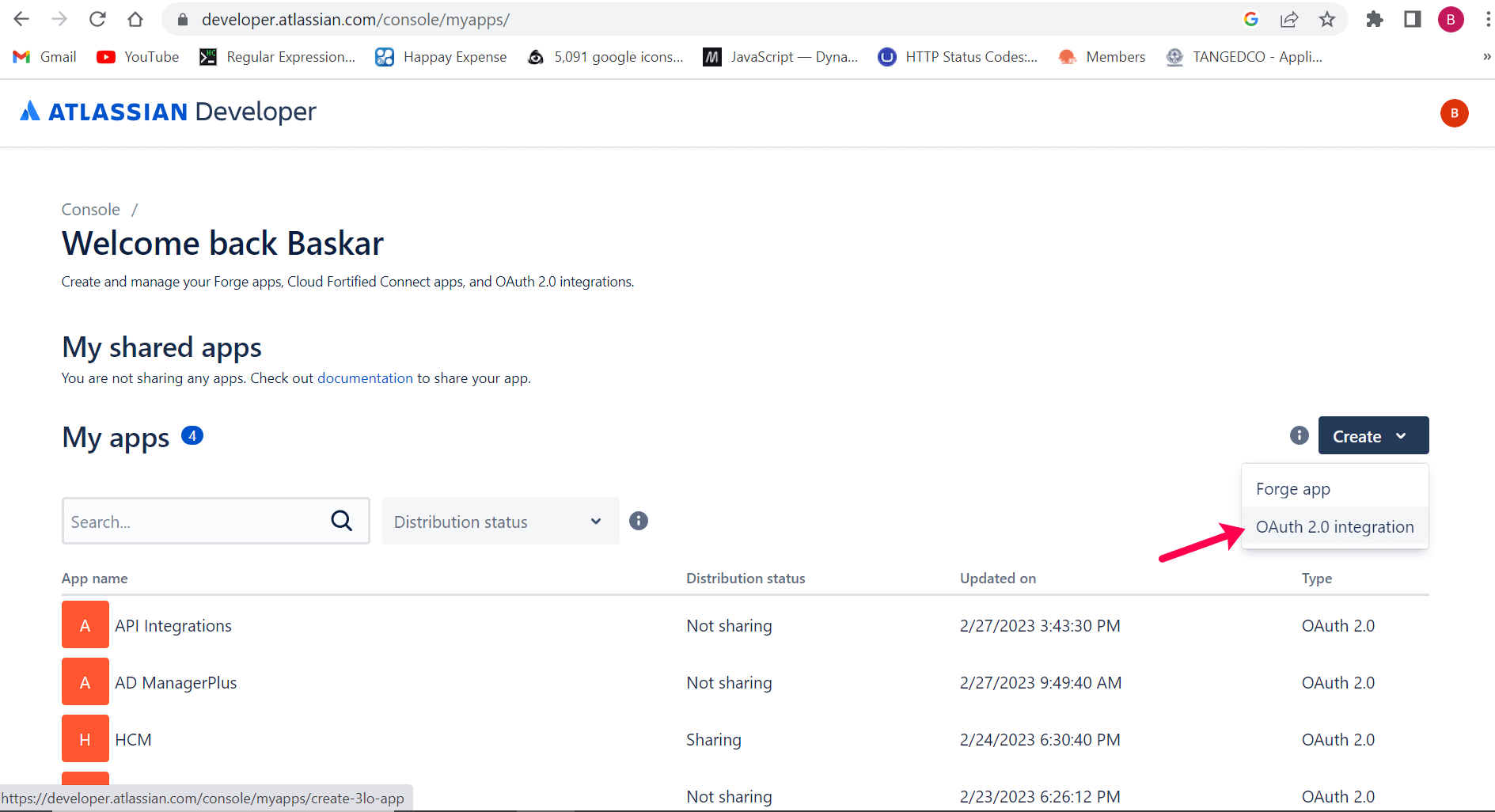Click the search magnifier icon

tap(341, 521)
